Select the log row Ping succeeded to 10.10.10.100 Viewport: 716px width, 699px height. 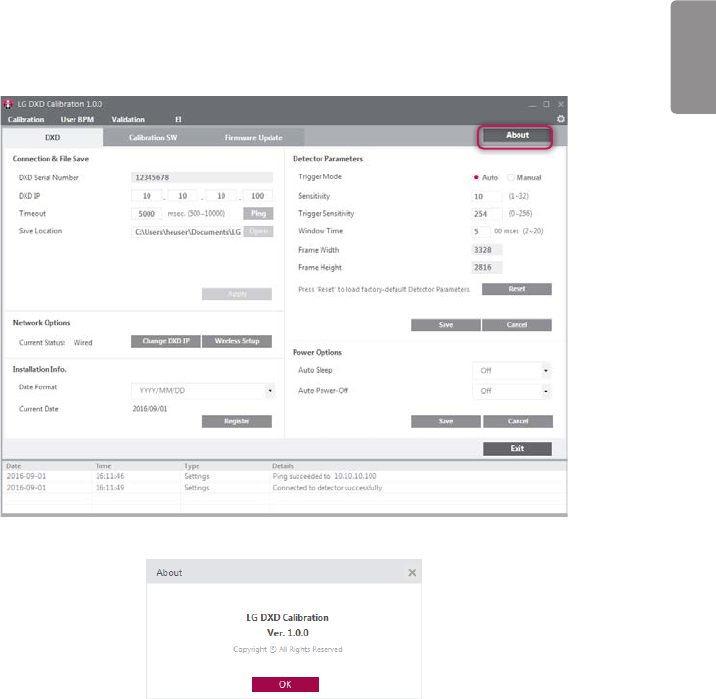284,476
